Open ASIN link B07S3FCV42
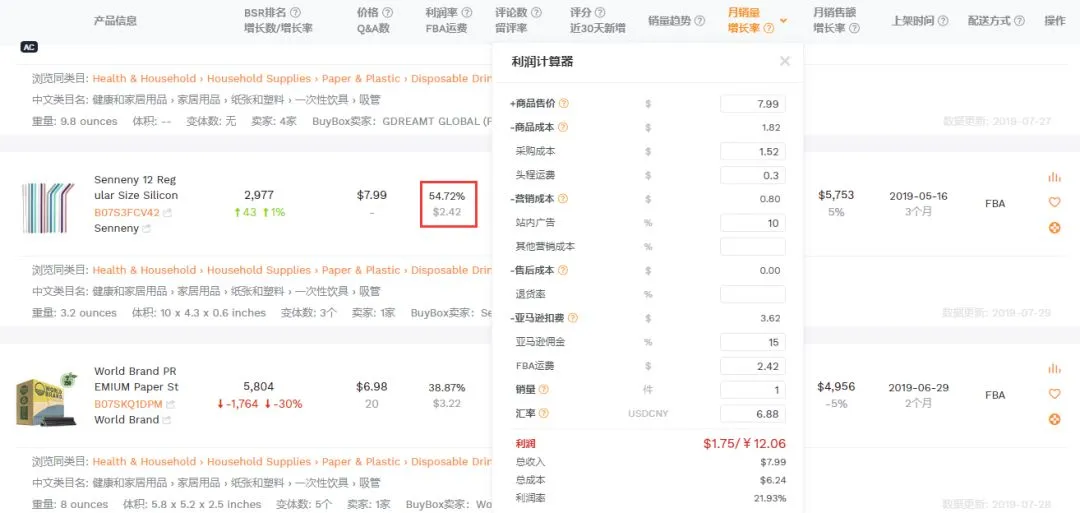 coord(127,212)
